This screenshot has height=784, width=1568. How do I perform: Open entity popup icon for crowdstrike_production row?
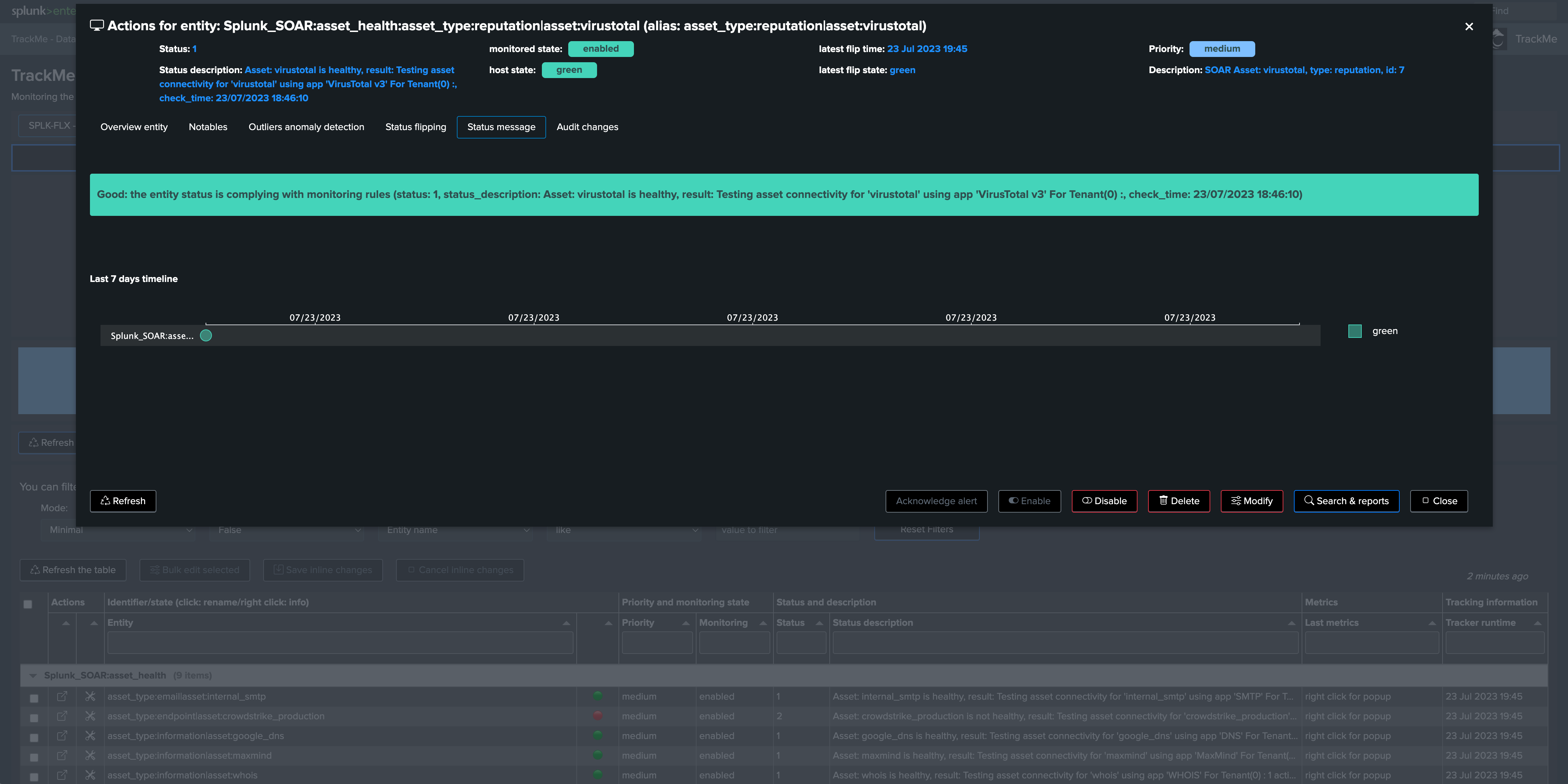(62, 716)
